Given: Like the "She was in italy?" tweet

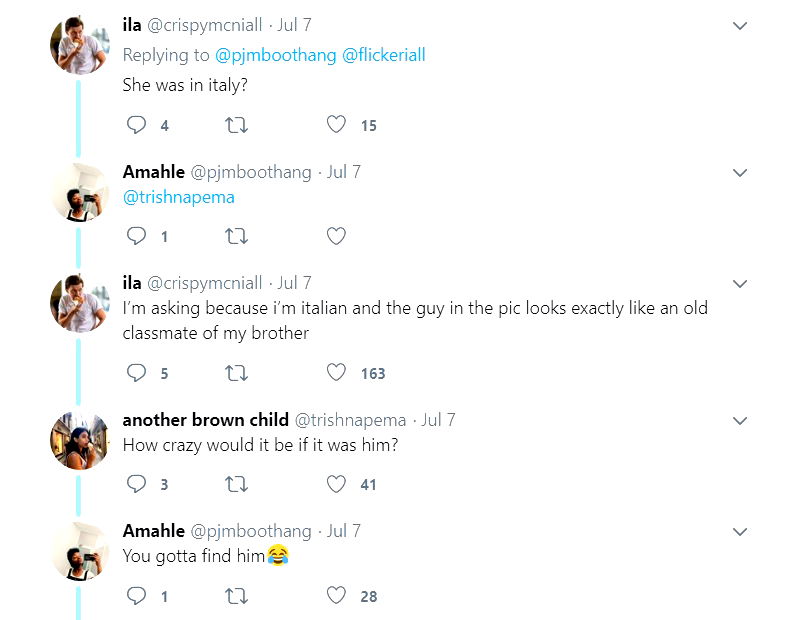Looking at the screenshot, I should click(x=337, y=125).
